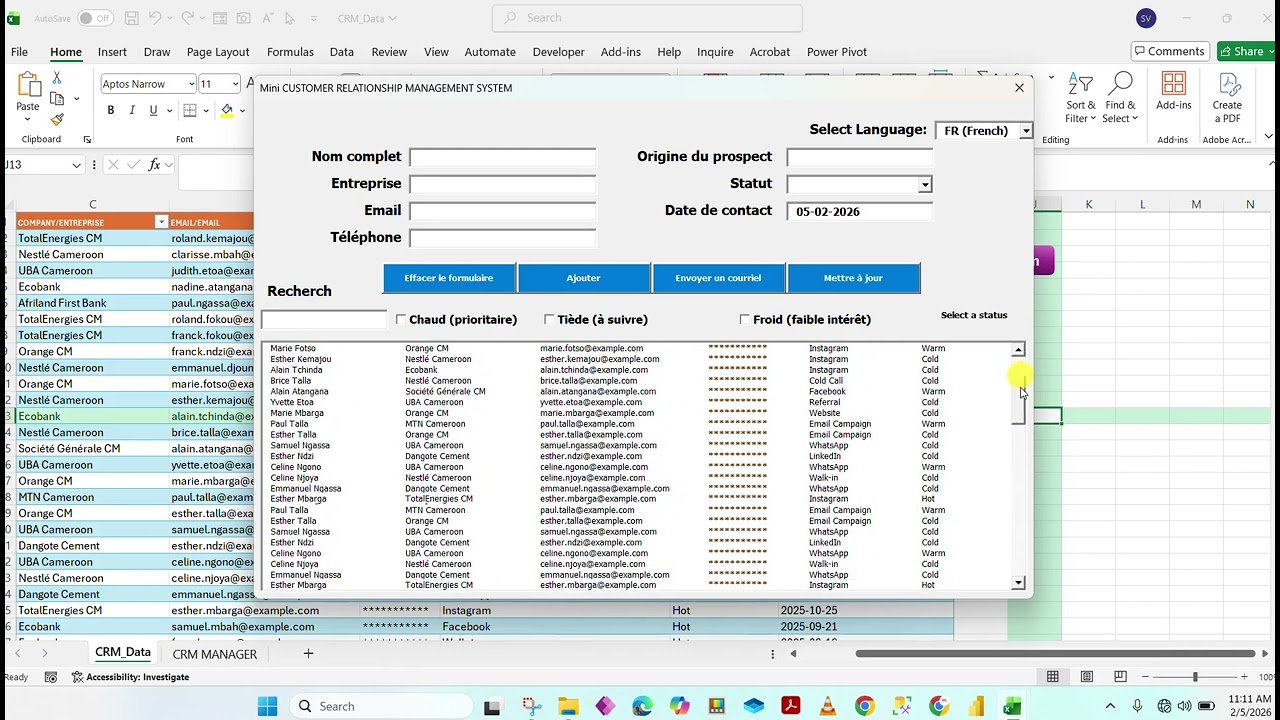Screen dimensions: 1280x720
Task: Toggle Bold formatting in the ribbon
Action: click(x=111, y=110)
